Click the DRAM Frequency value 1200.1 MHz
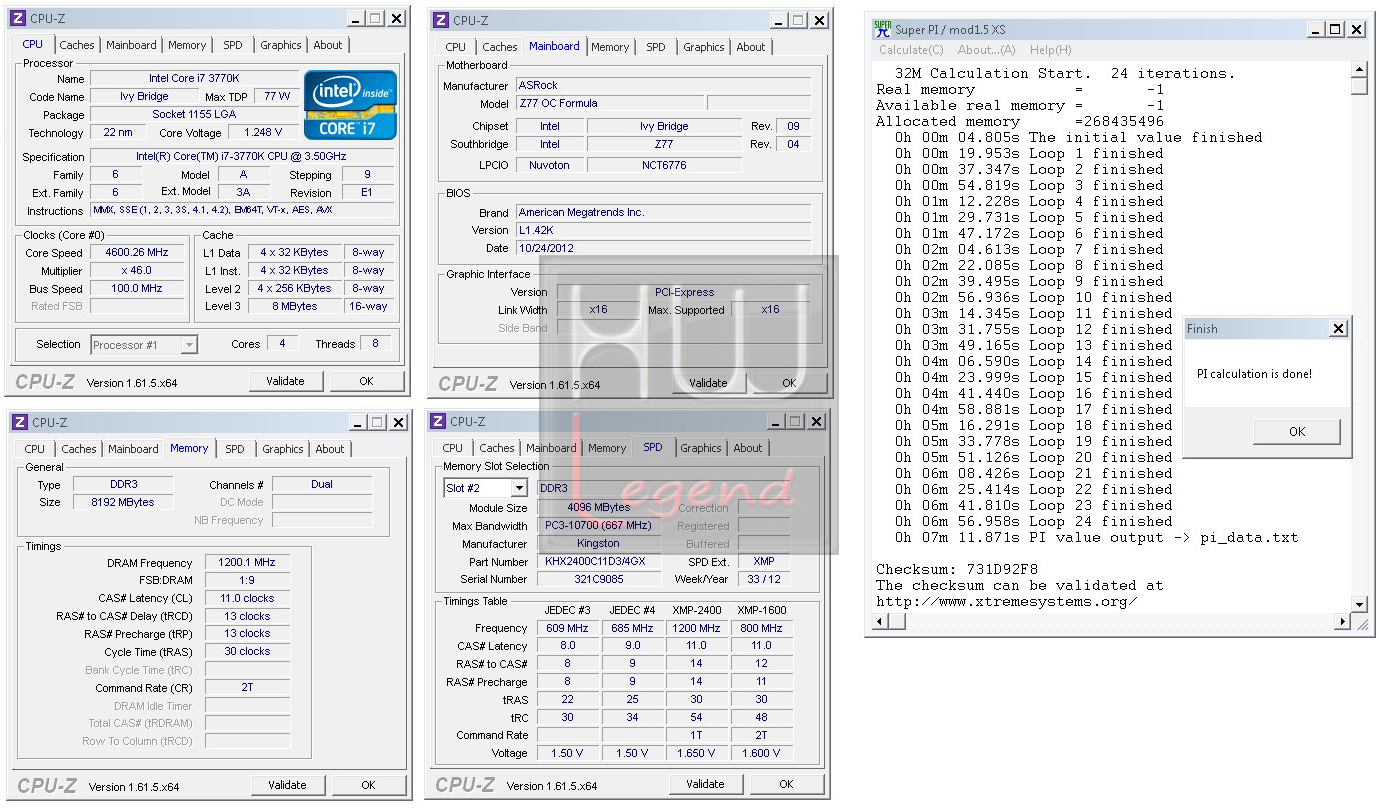This screenshot has width=1379, height=810. [247, 563]
